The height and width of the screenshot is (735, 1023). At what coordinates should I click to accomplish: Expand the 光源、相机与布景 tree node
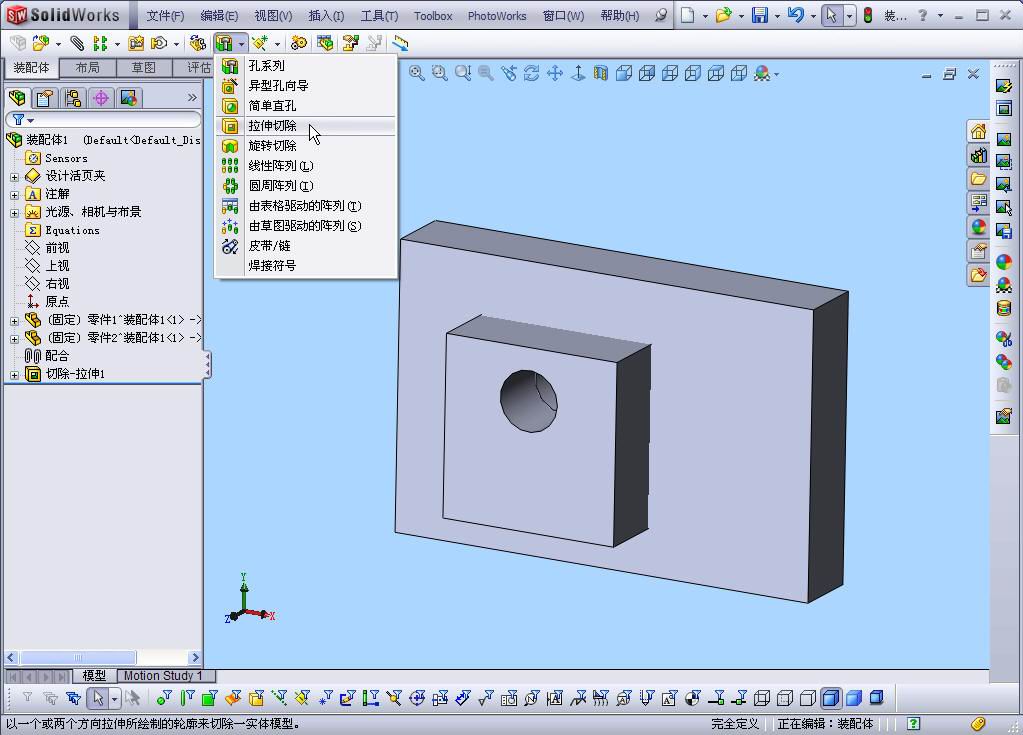click(14, 213)
